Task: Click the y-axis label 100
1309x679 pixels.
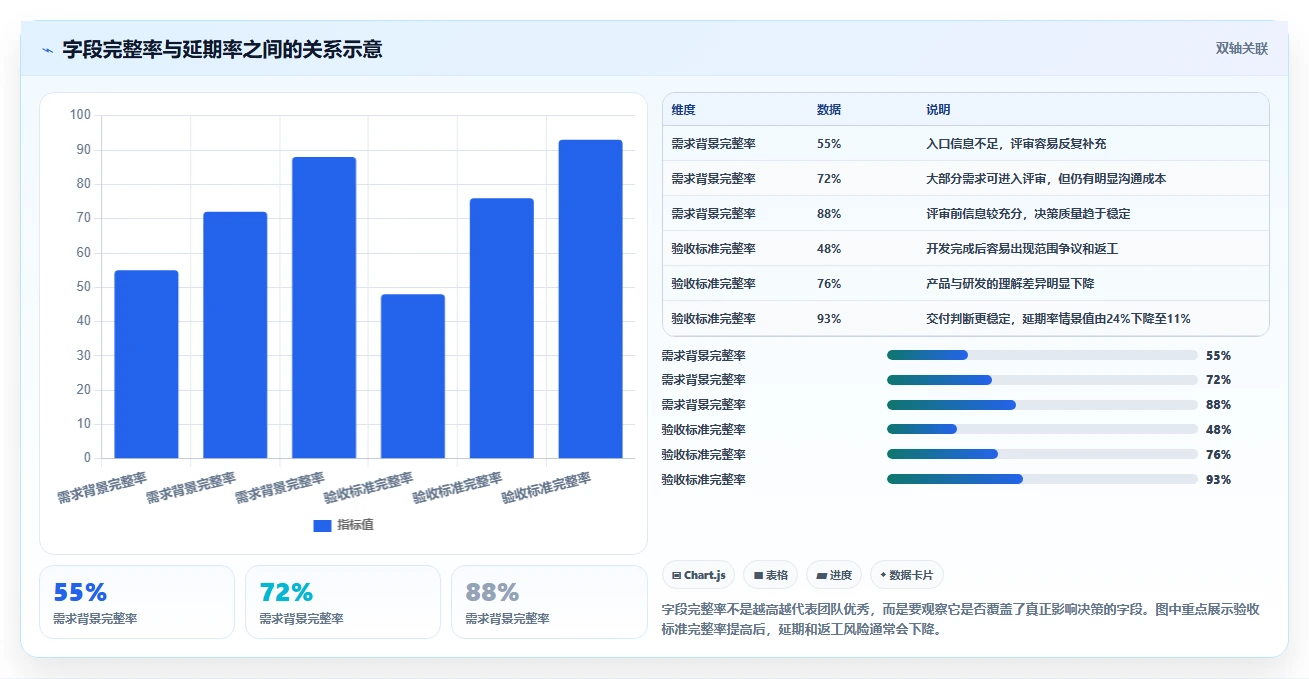Action: click(x=80, y=115)
